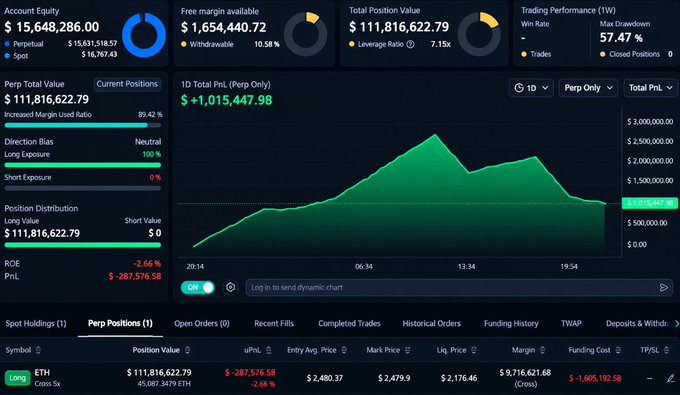
Task: Click the Total Position Value donut gauge
Action: click(x=479, y=34)
